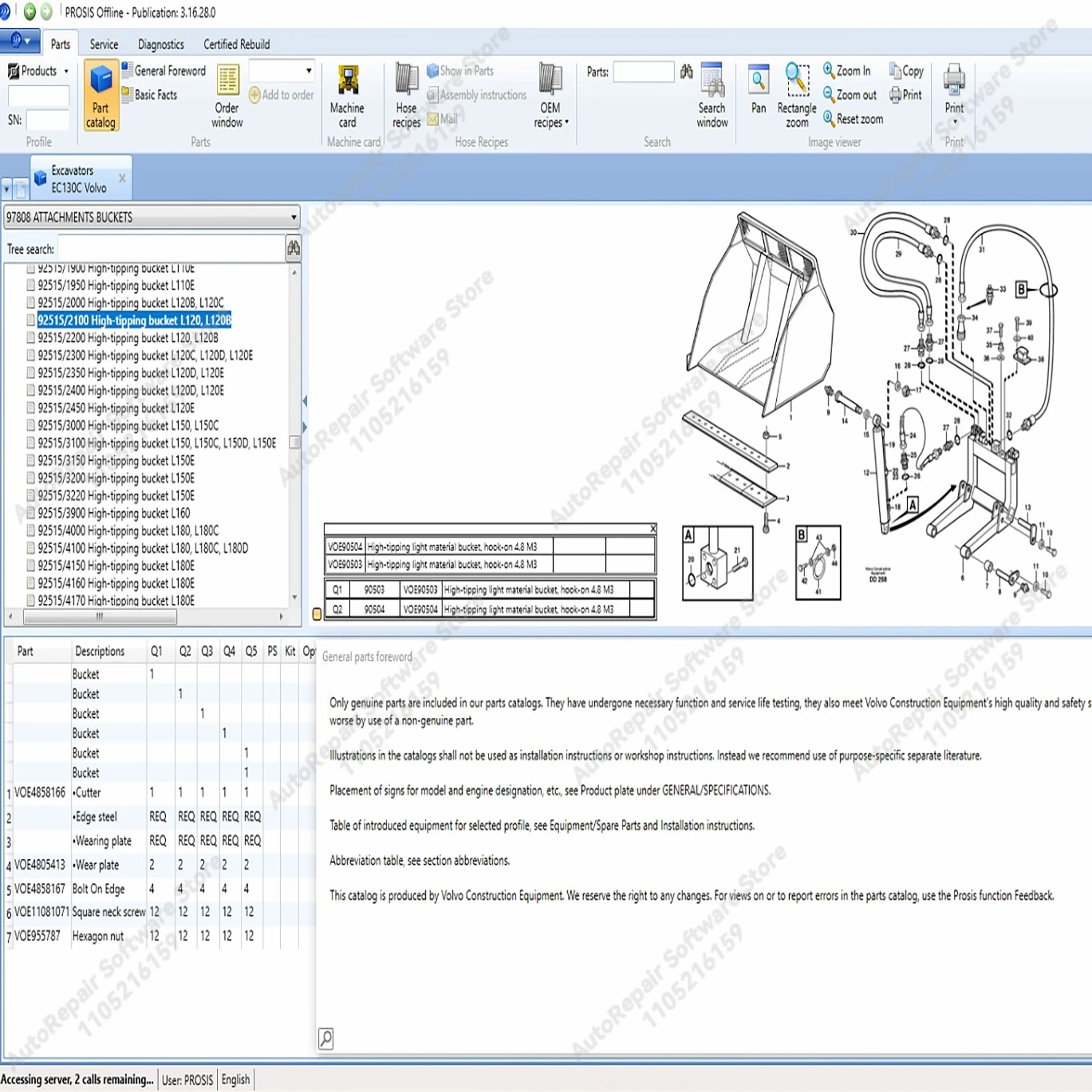Open the Search window
The height and width of the screenshot is (1092, 1092).
tap(712, 96)
